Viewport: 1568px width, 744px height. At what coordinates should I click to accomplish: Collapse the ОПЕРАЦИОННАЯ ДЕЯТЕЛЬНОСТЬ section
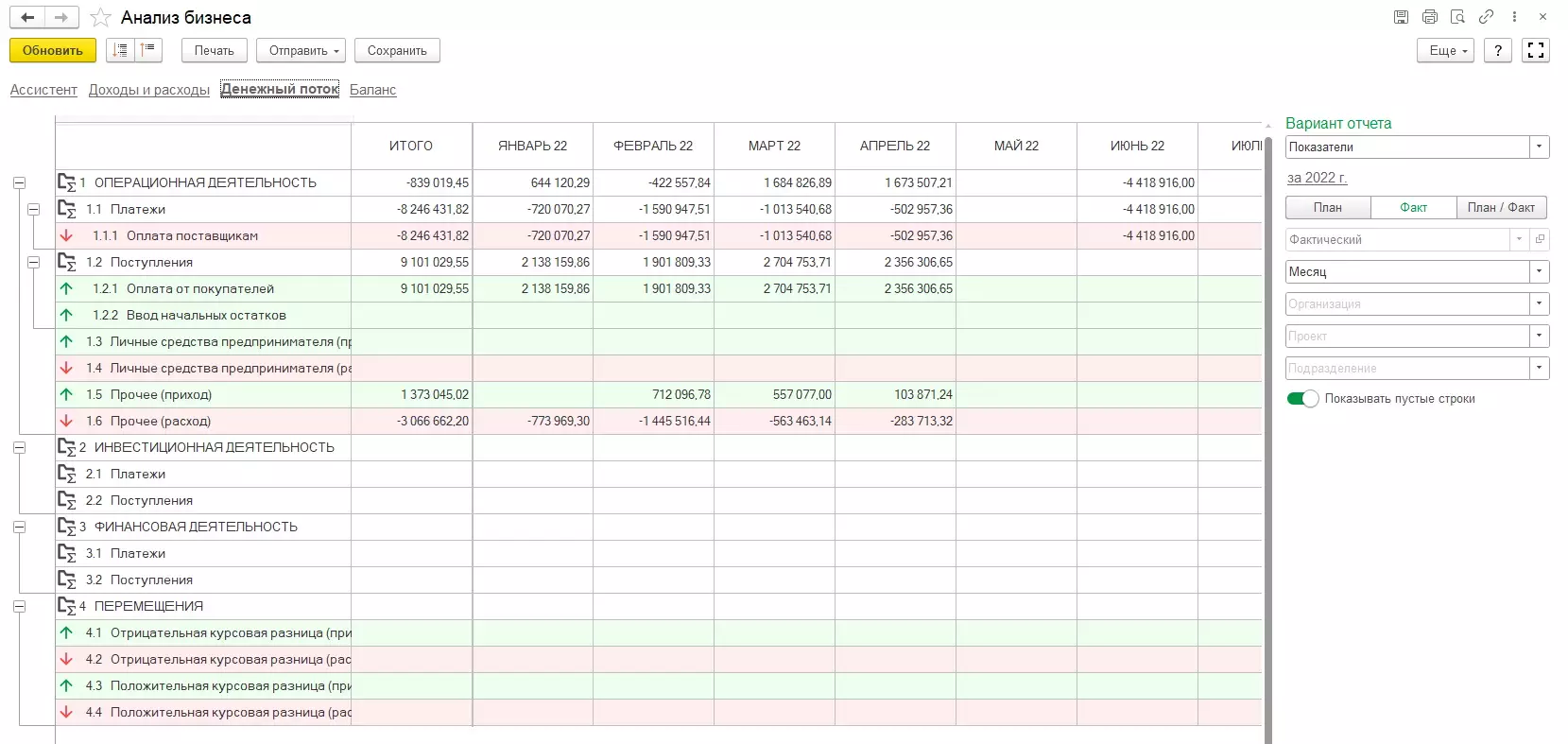[x=19, y=182]
